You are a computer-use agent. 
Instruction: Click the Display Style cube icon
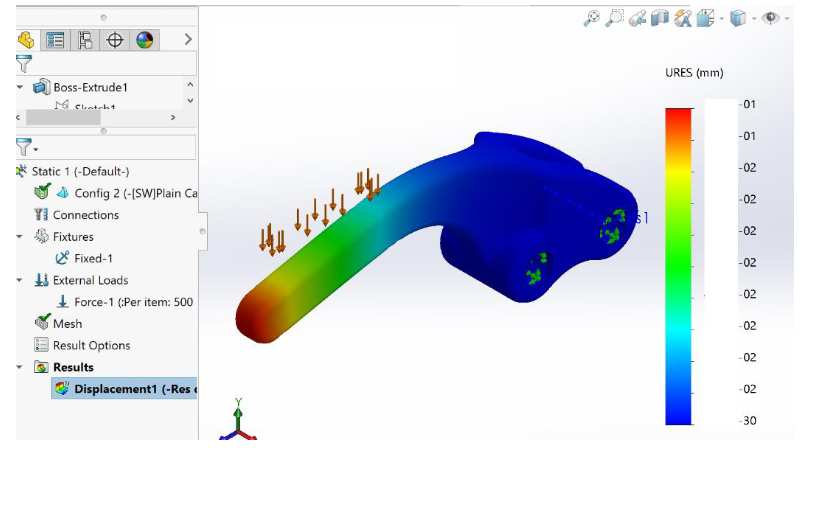738,18
